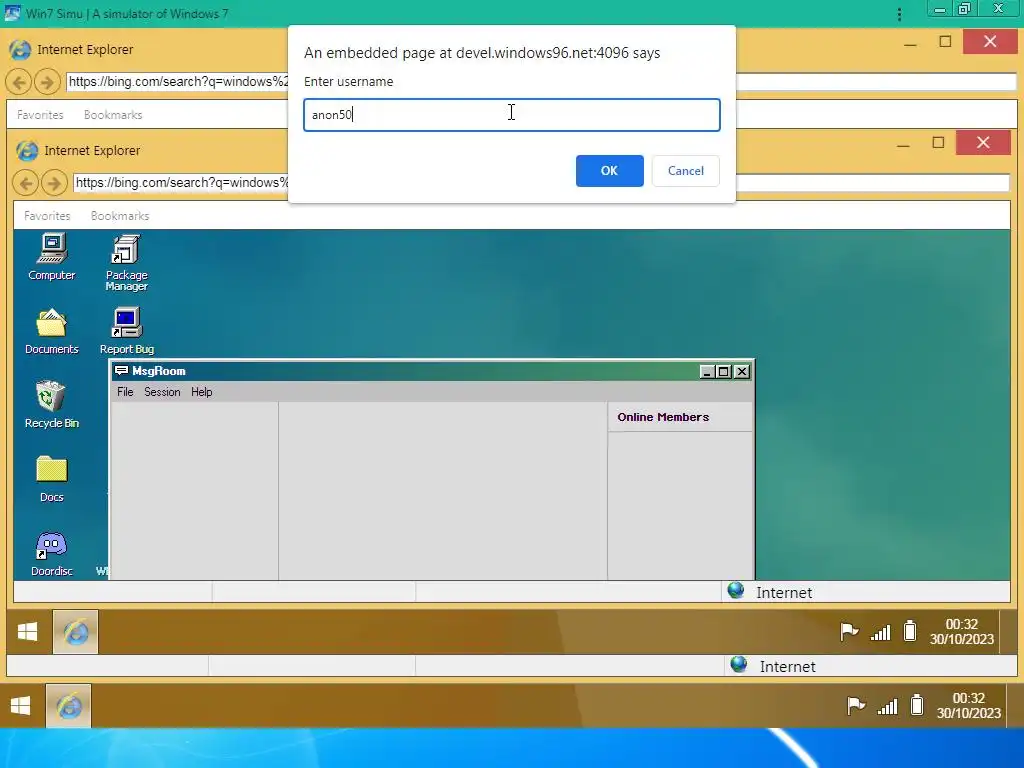Go forward in outer Internet Explorer
Viewport: 1024px width, 768px height.
point(46,82)
